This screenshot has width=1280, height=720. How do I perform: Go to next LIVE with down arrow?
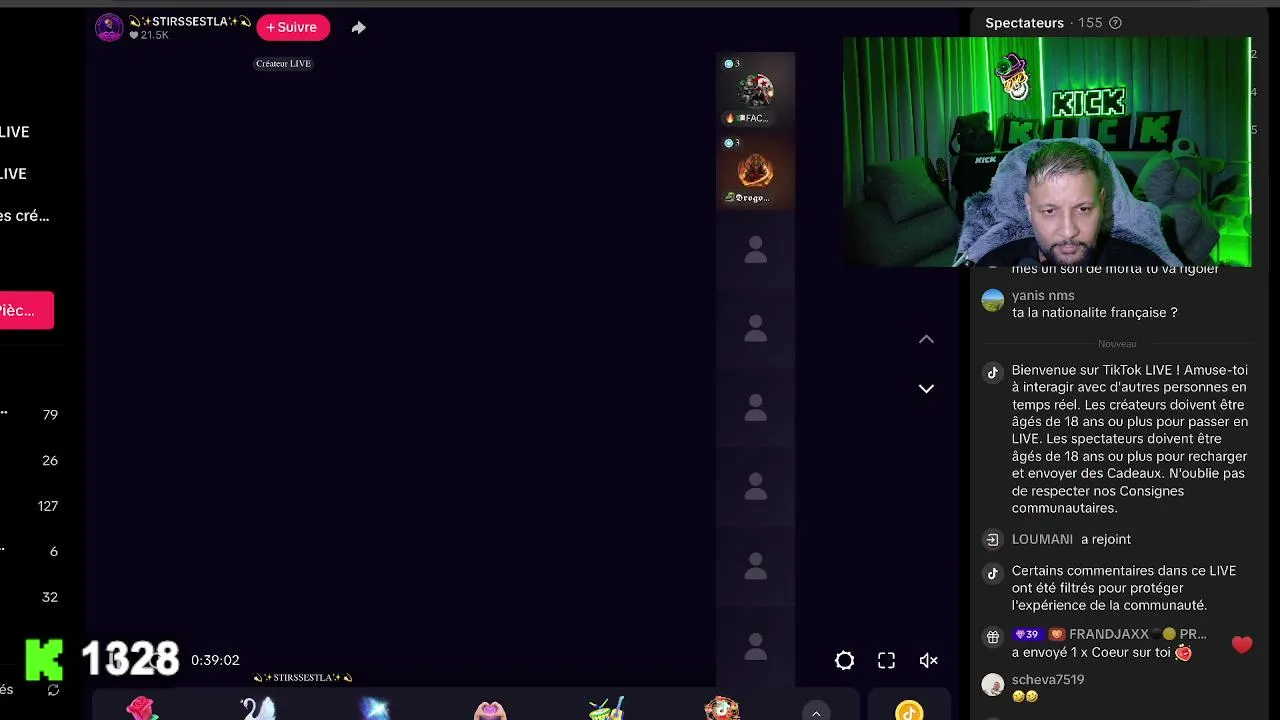926,389
